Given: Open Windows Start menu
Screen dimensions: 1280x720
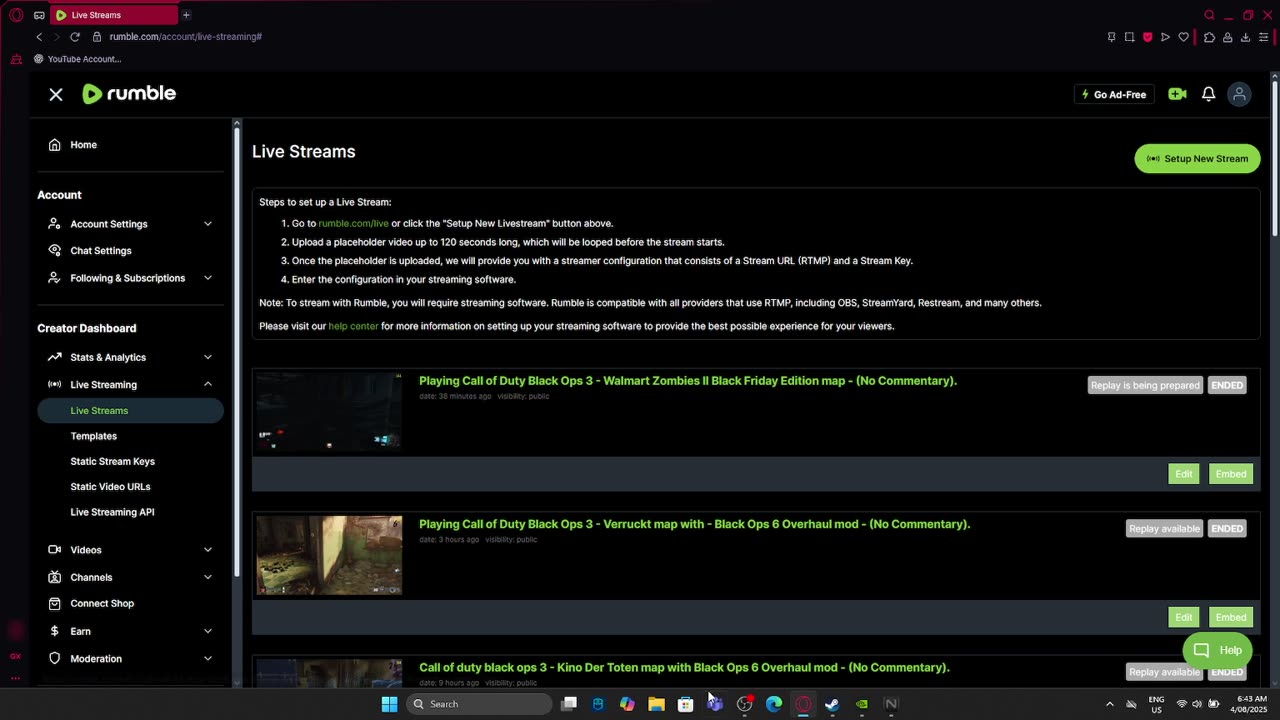Looking at the screenshot, I should coord(389,704).
